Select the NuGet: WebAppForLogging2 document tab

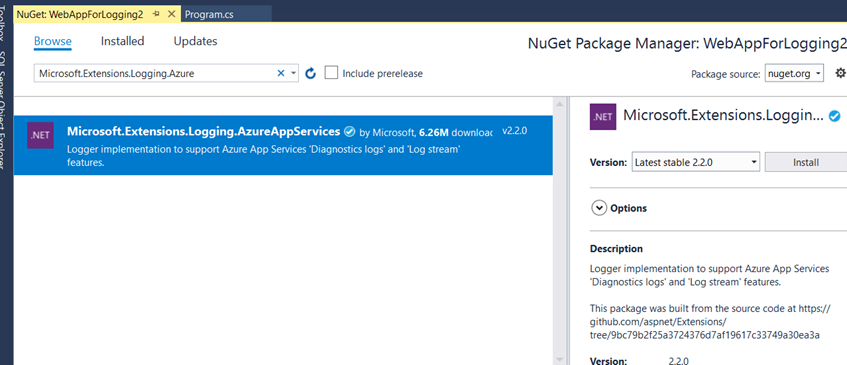(x=80, y=15)
